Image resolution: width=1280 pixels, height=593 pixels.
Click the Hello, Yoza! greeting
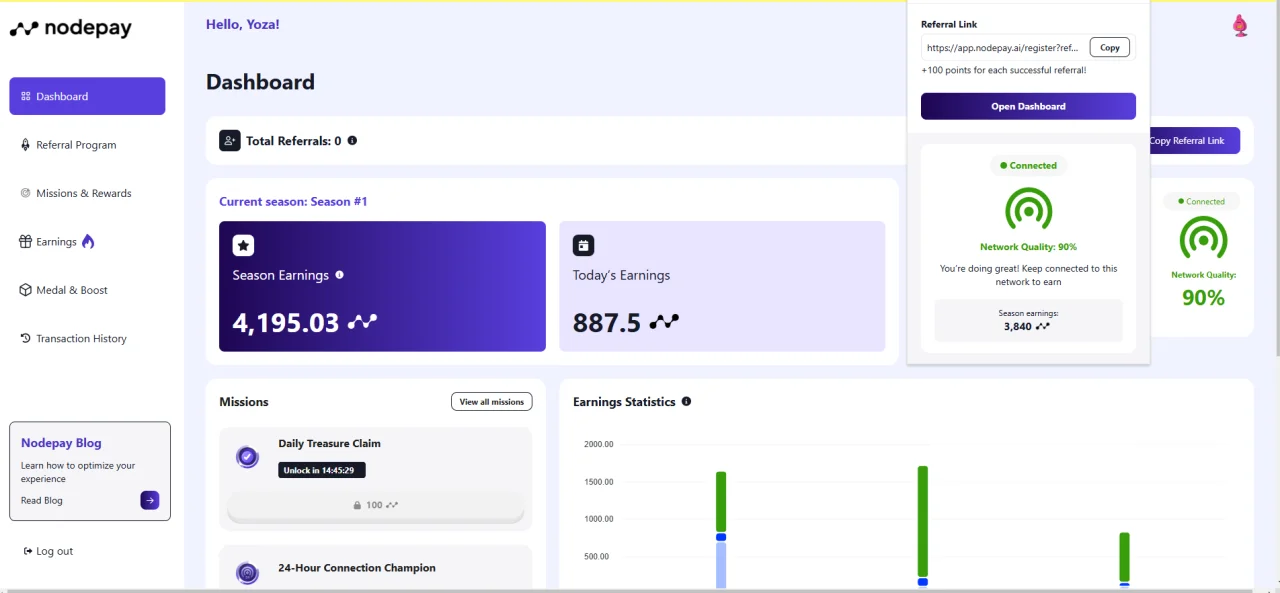[243, 24]
